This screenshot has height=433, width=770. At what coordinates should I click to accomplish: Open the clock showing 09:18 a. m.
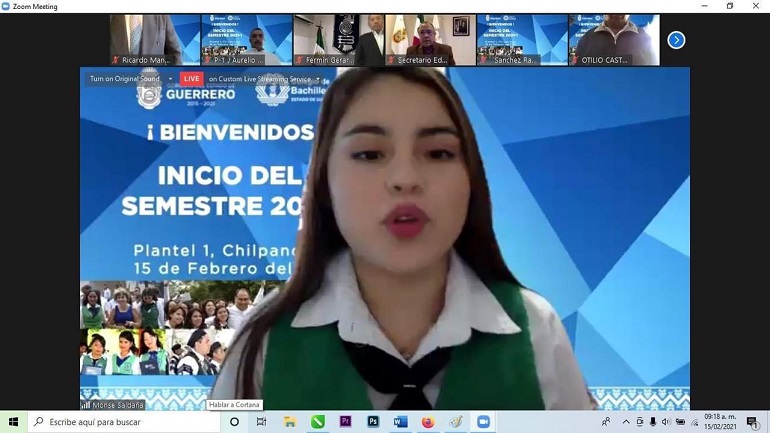tap(720, 422)
